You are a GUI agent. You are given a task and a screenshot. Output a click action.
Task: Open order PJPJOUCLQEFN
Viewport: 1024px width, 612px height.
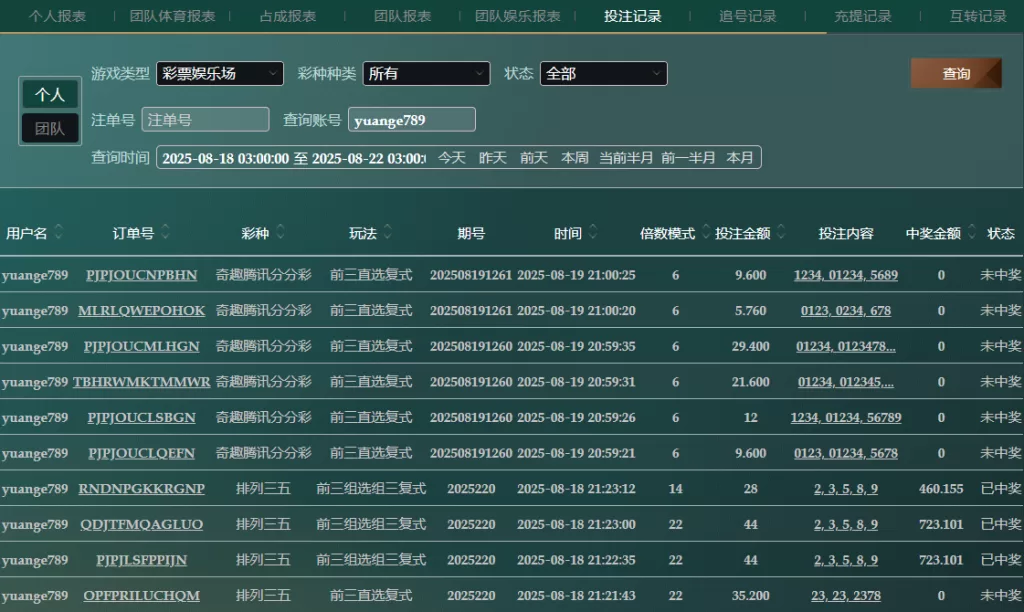point(142,453)
